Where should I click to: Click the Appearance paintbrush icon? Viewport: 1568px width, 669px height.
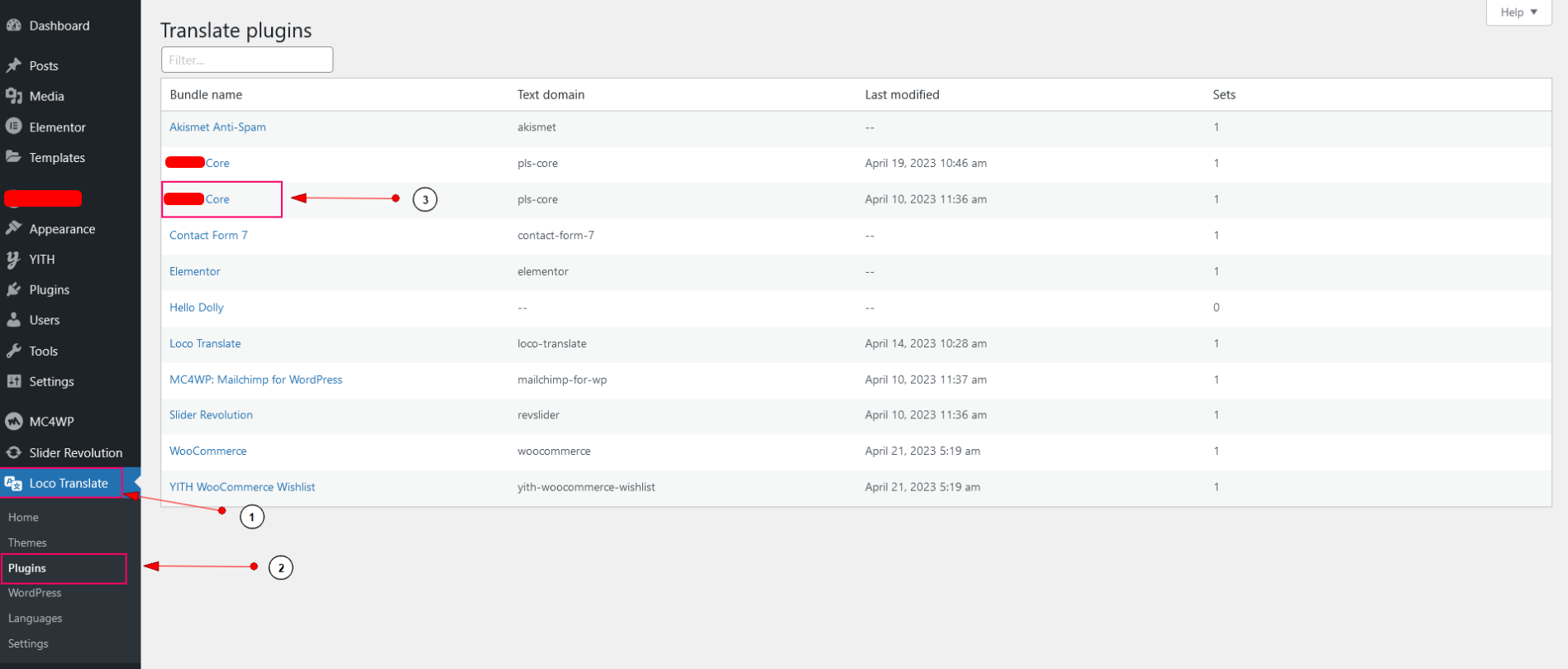click(x=13, y=228)
